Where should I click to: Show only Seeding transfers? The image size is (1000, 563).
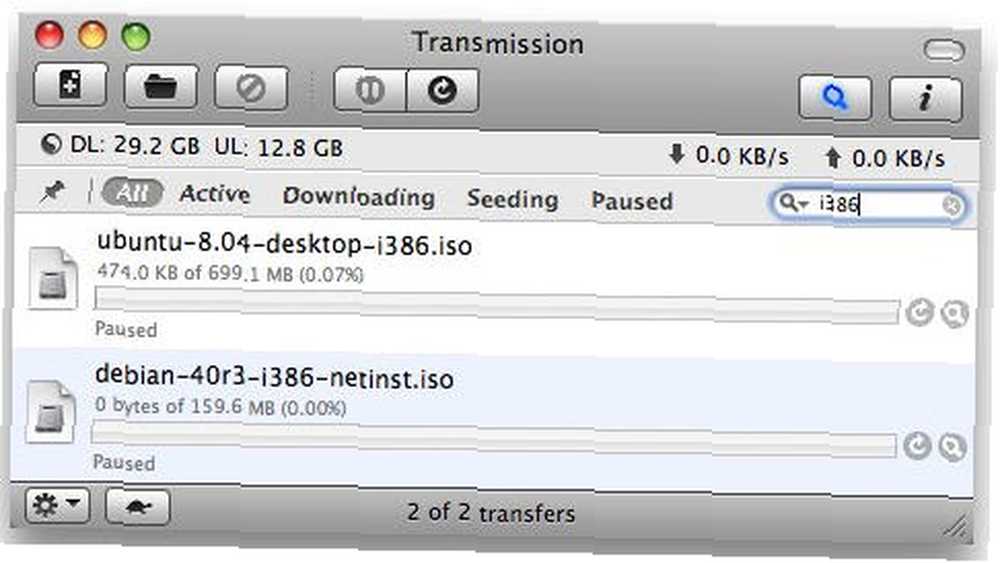pos(513,199)
